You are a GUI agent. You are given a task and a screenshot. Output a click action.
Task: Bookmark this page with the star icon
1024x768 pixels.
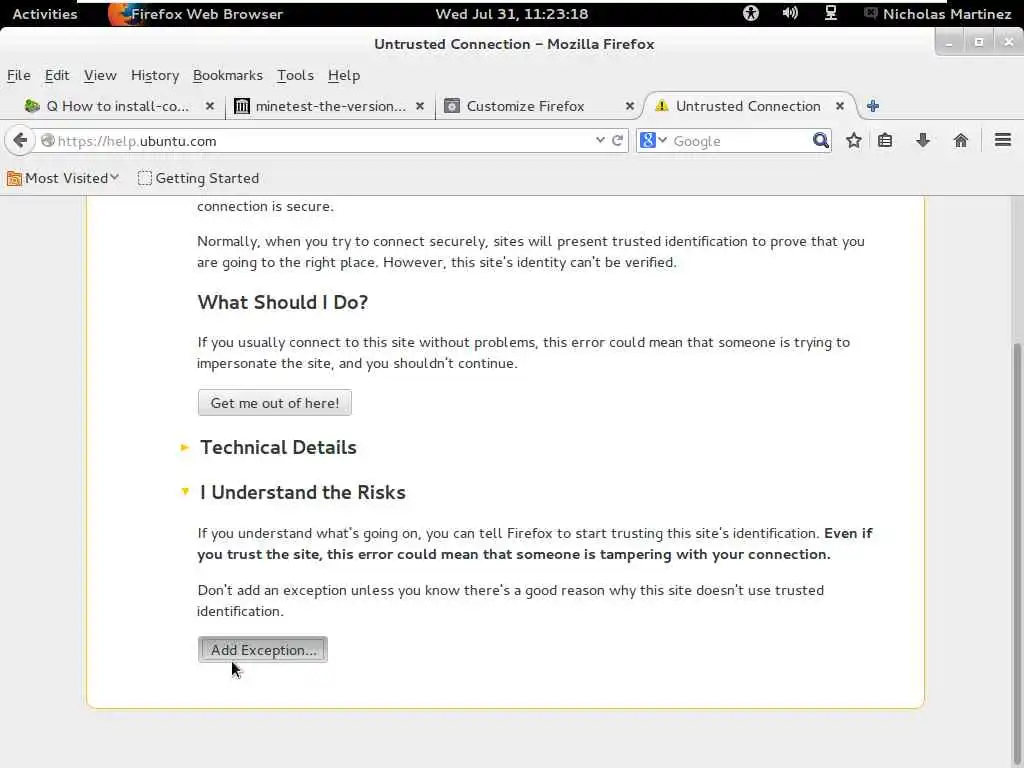pyautogui.click(x=854, y=140)
